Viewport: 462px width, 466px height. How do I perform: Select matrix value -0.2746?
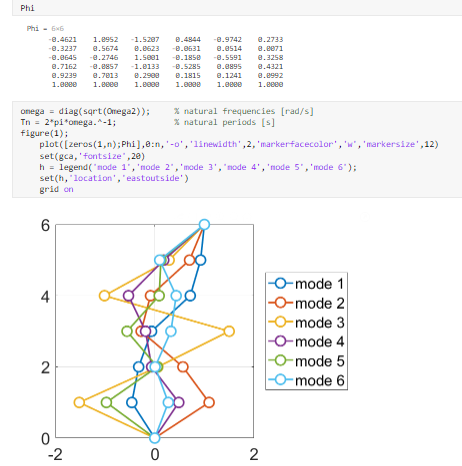pos(104,57)
